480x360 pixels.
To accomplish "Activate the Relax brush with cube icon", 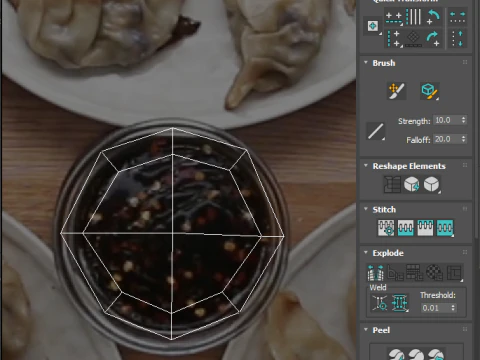I will click(x=430, y=91).
